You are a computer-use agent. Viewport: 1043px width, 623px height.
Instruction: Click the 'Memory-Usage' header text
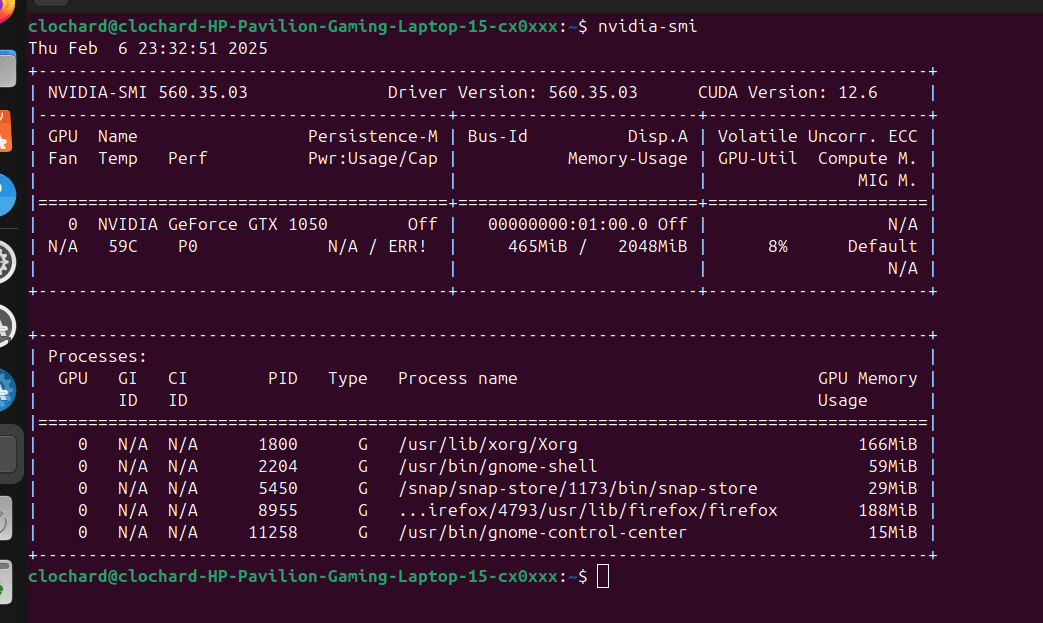click(x=628, y=158)
